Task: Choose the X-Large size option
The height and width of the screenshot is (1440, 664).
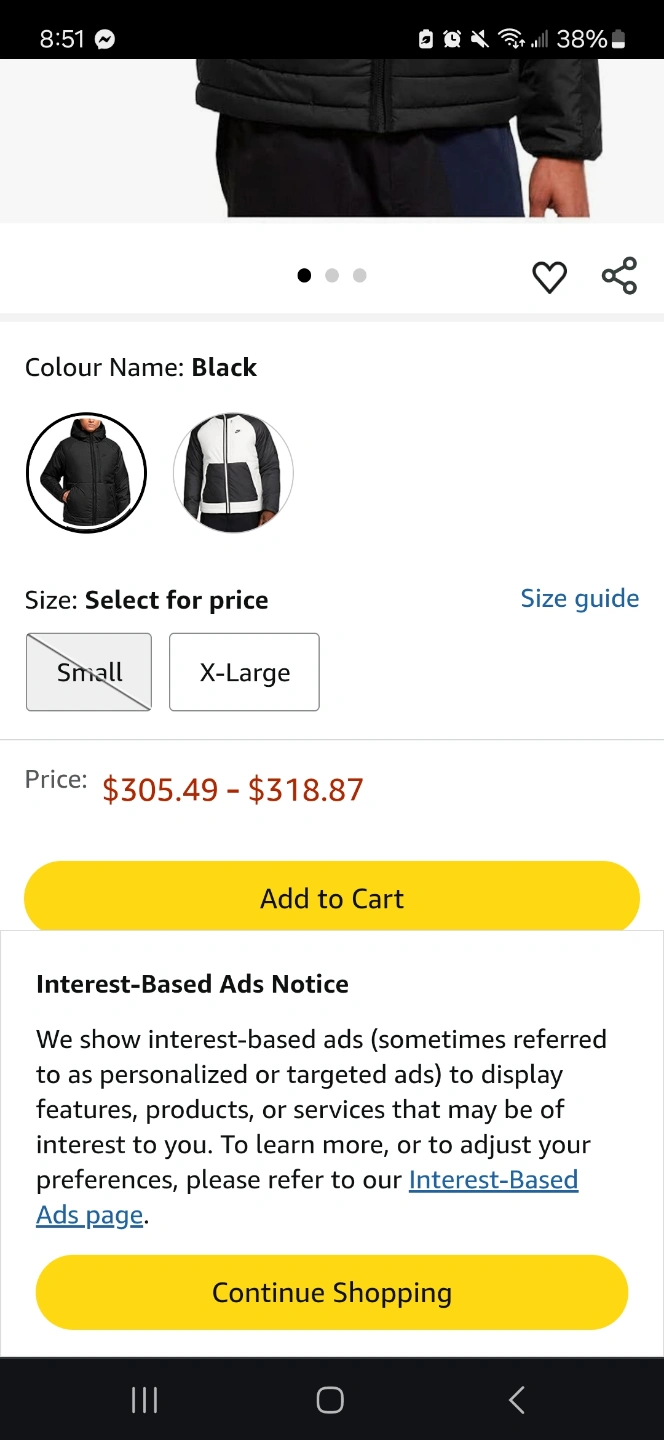Action: (244, 672)
